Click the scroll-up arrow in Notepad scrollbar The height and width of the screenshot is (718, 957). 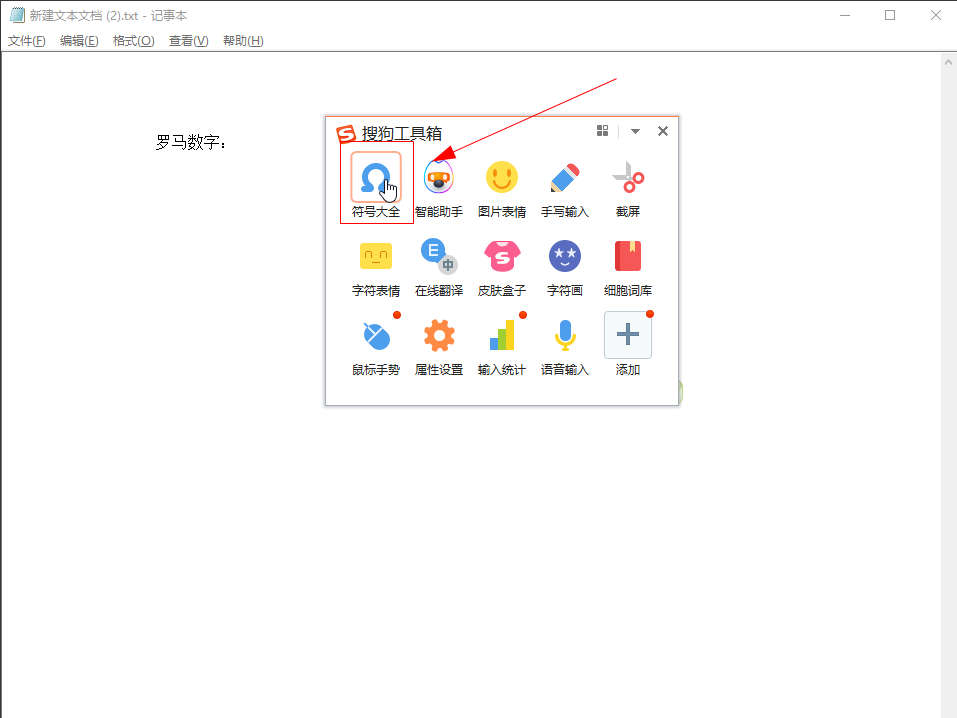[x=948, y=62]
